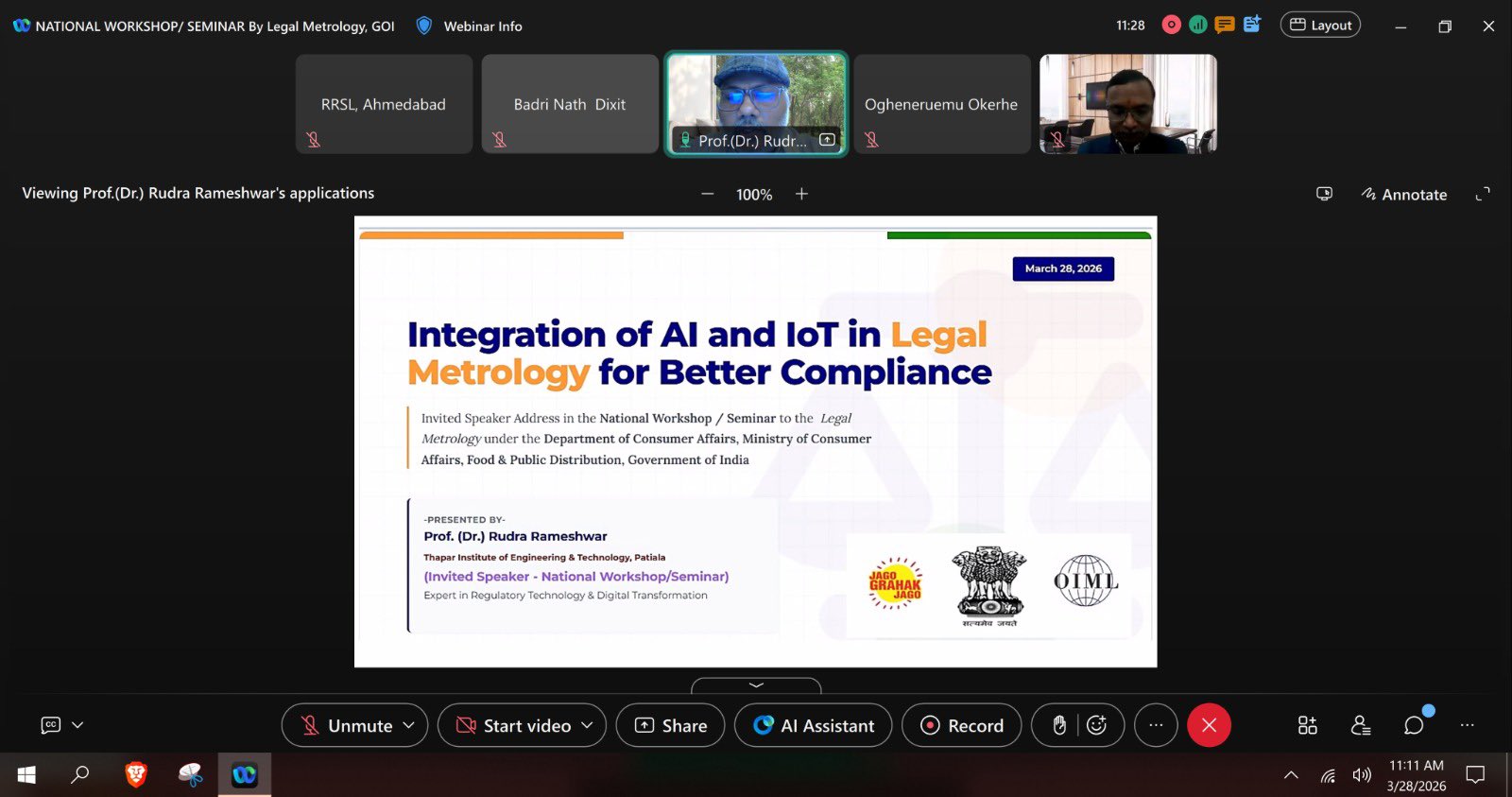The height and width of the screenshot is (797, 1512).
Task: Open the AI Assistant
Action: [814, 725]
